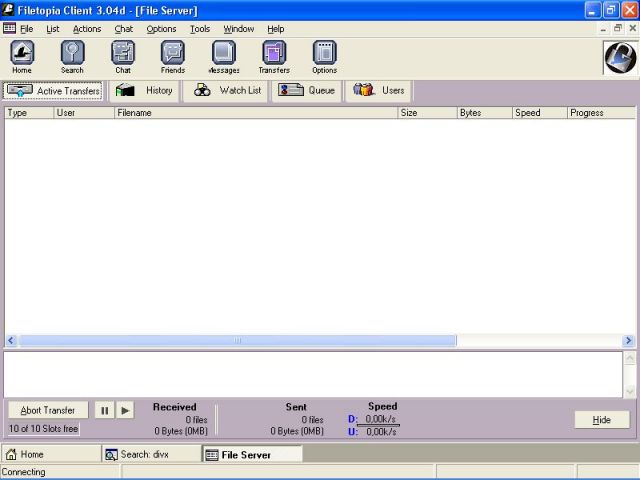Image resolution: width=640 pixels, height=480 pixels.
Task: Open the Queue tab
Action: [x=307, y=91]
